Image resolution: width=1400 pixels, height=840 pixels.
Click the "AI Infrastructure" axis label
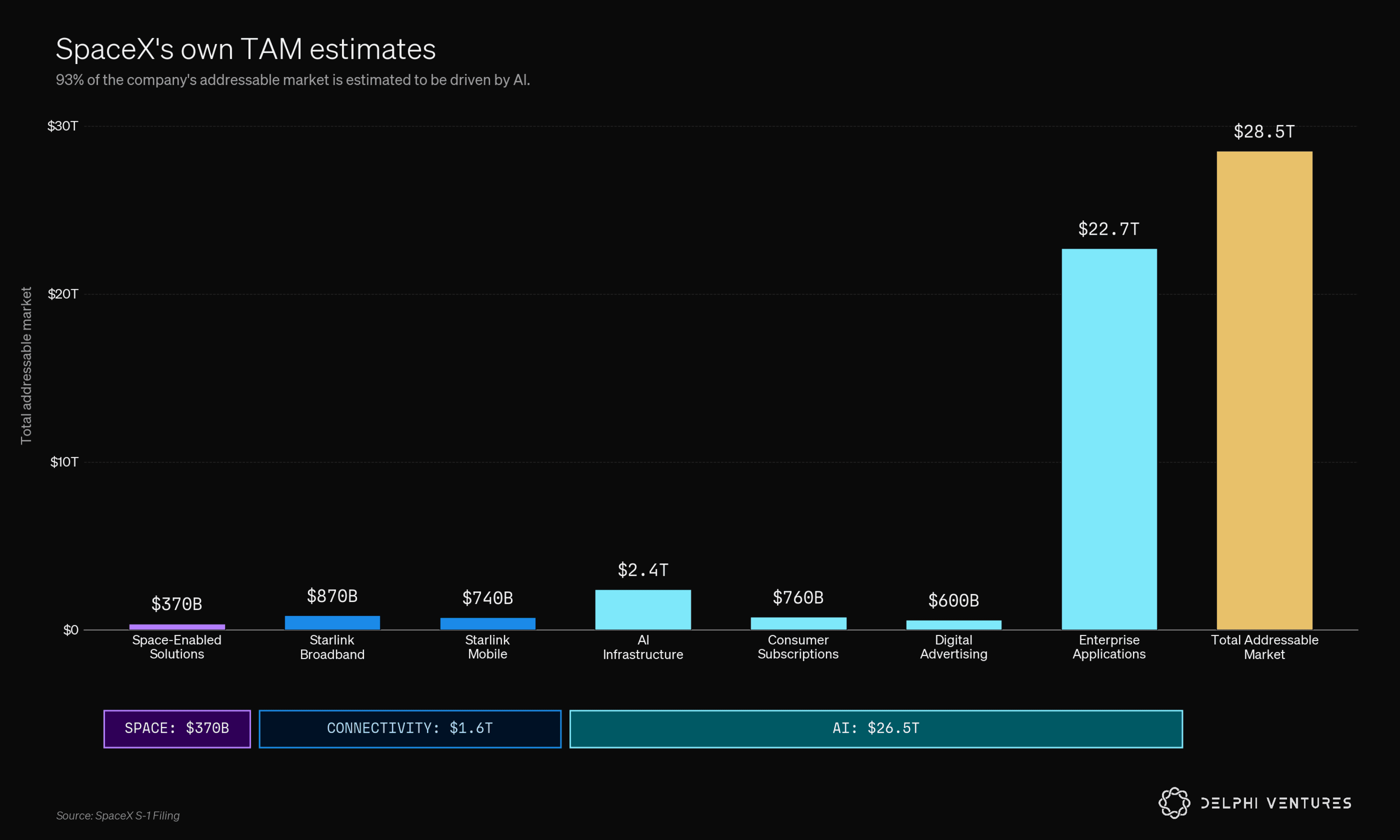(643, 647)
